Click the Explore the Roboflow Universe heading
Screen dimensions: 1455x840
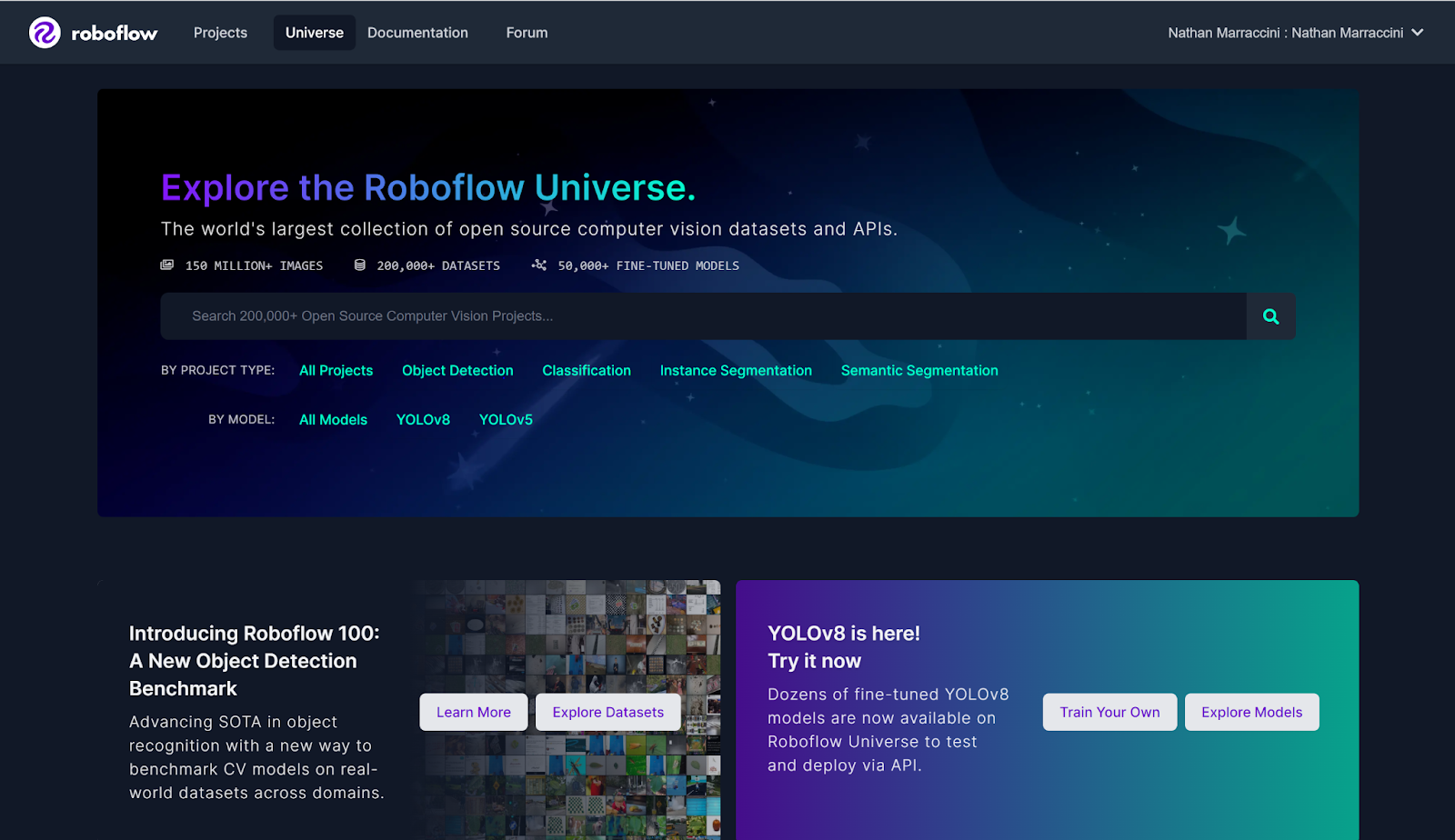click(x=428, y=187)
